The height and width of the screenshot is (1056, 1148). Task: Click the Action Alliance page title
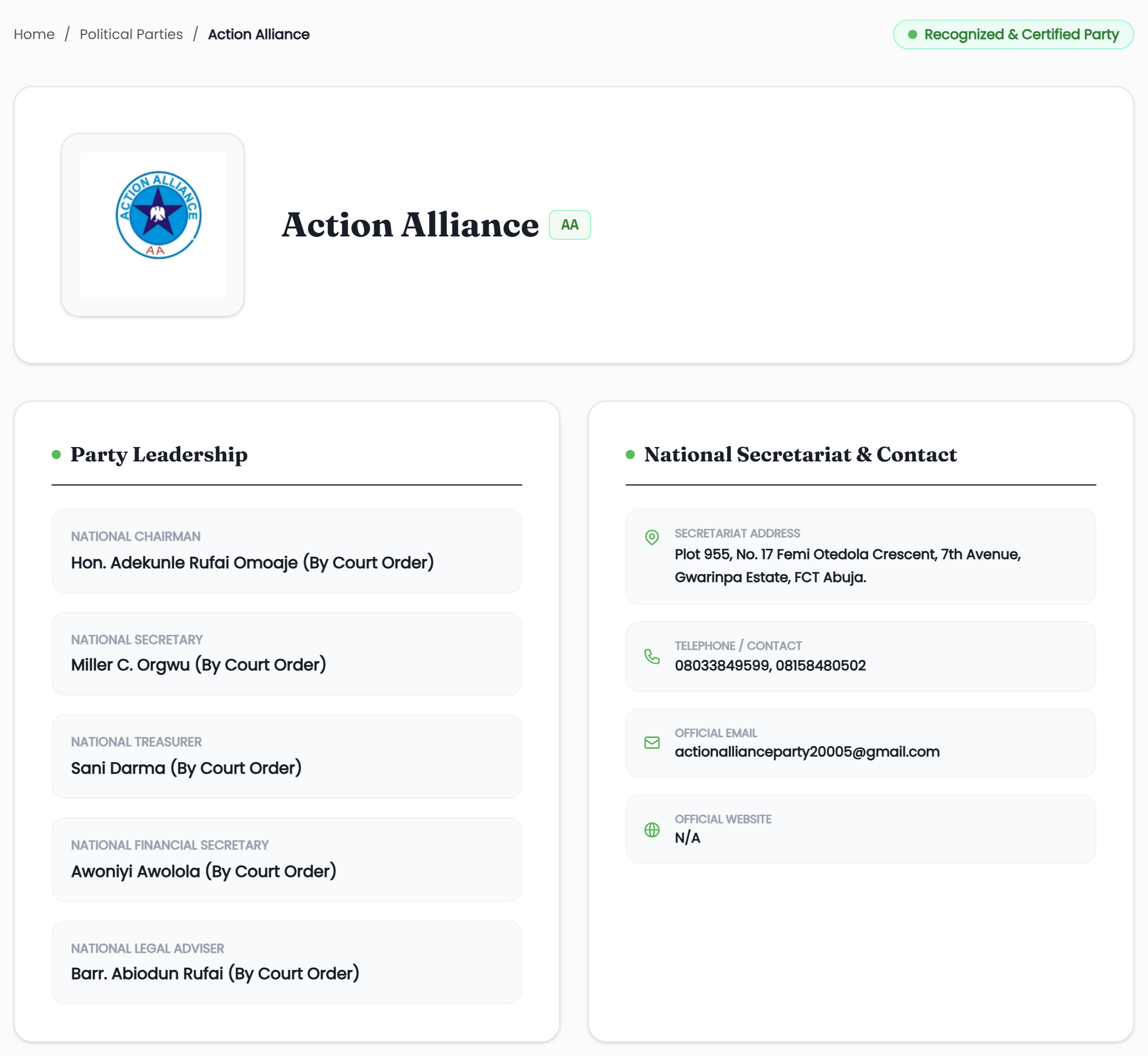[410, 225]
